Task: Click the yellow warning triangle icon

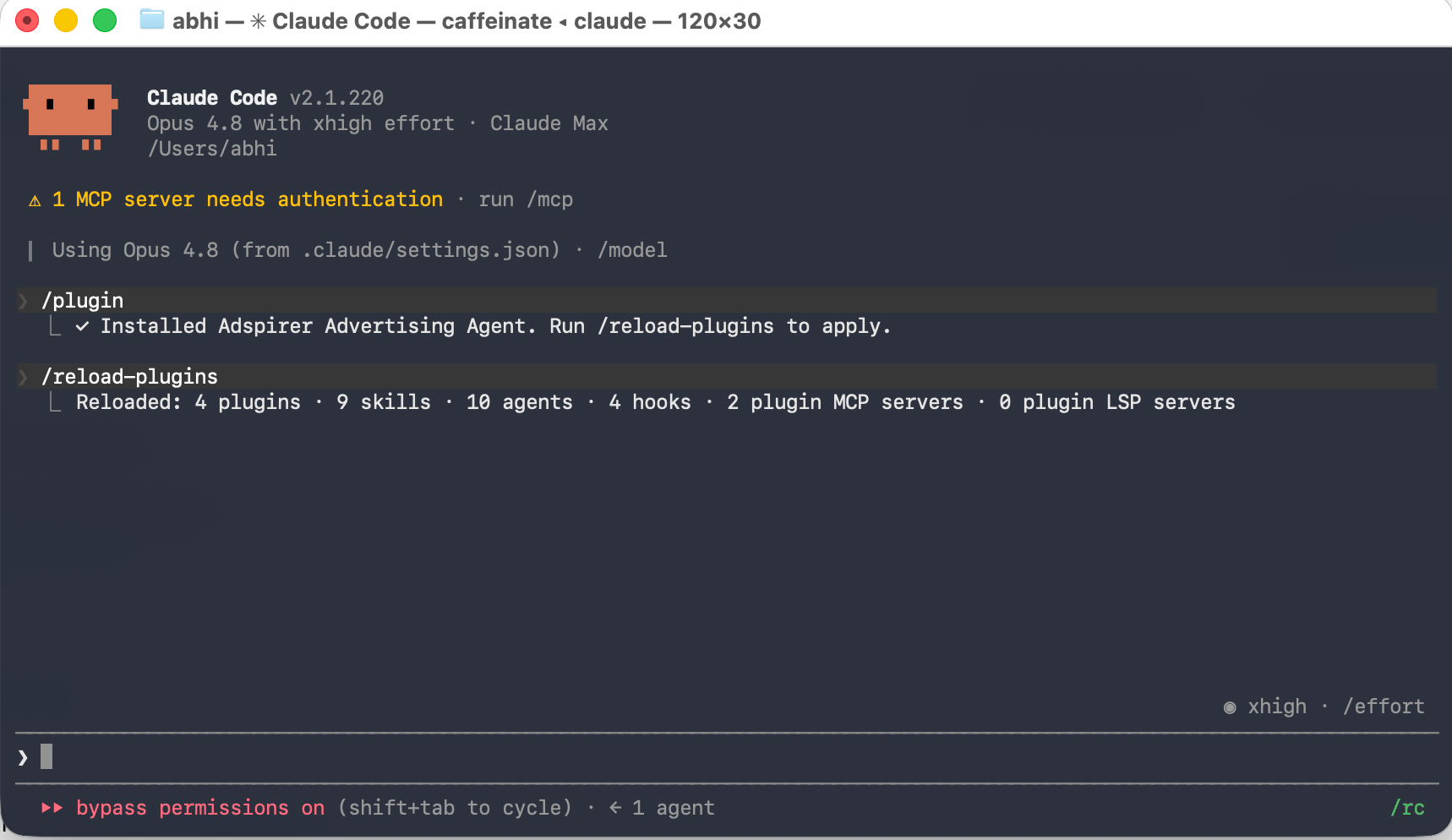Action: 35,200
